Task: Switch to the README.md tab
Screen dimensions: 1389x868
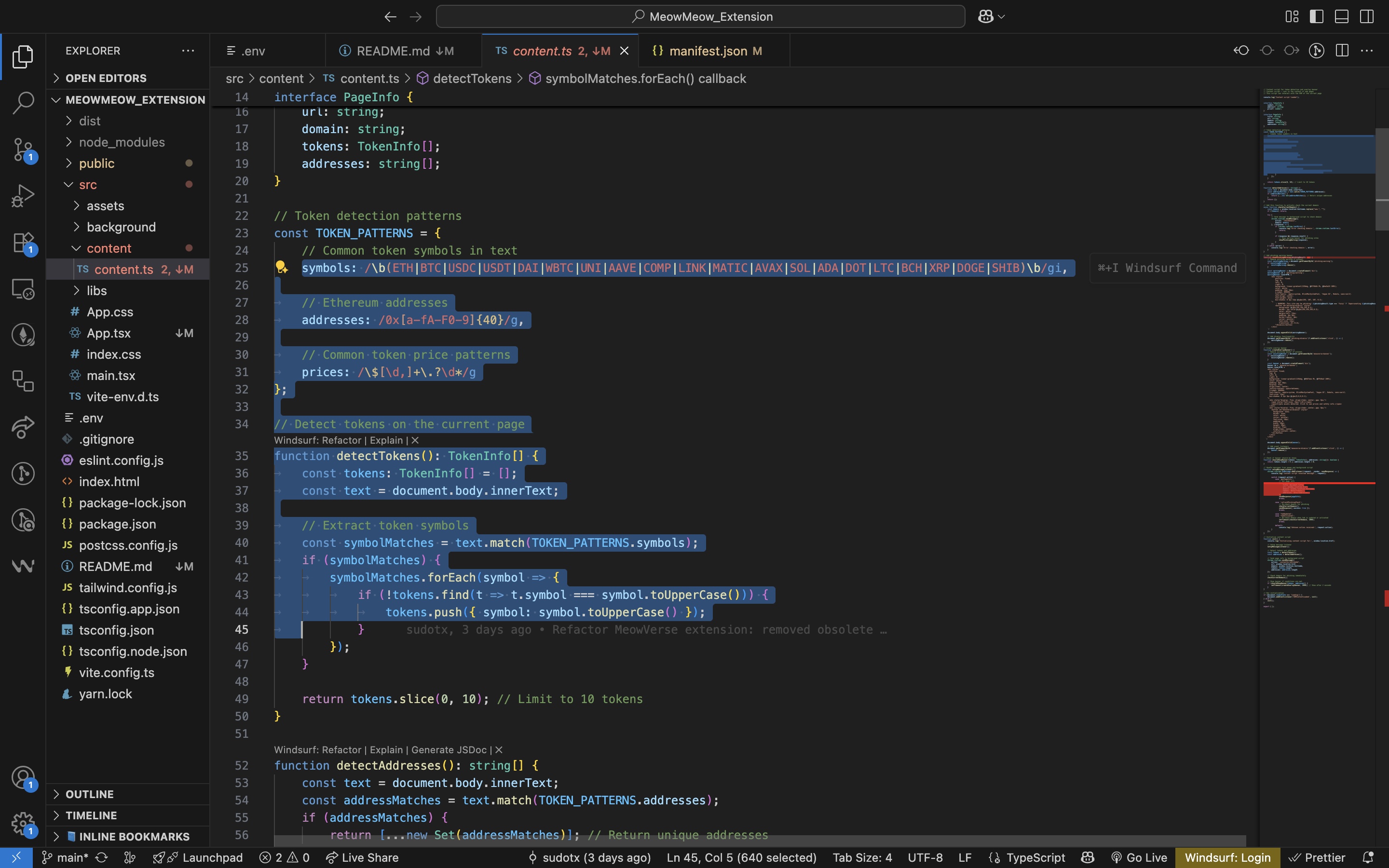Action: (393, 51)
